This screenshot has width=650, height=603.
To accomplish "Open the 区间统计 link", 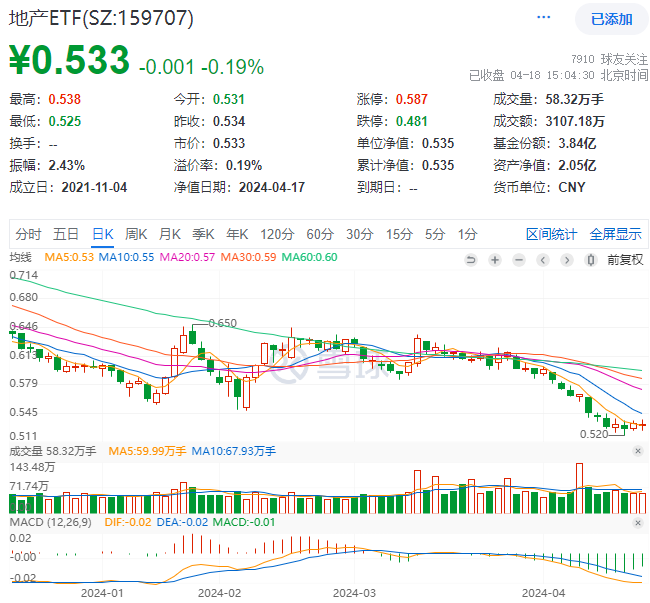I will pos(551,234).
